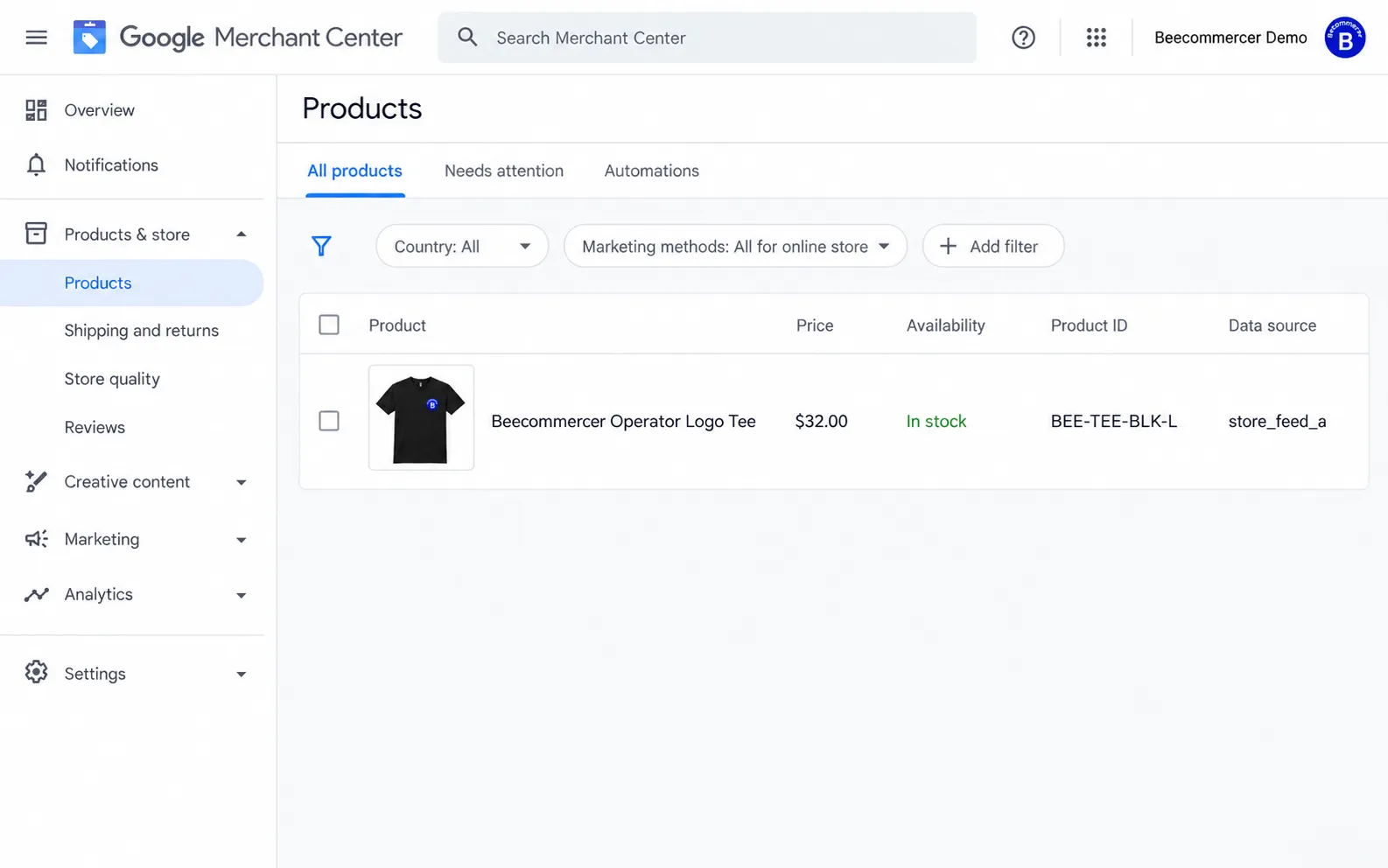Image resolution: width=1388 pixels, height=868 pixels.
Task: Check the Beecommercer Operator Logo Tee row checkbox
Action: [329, 421]
